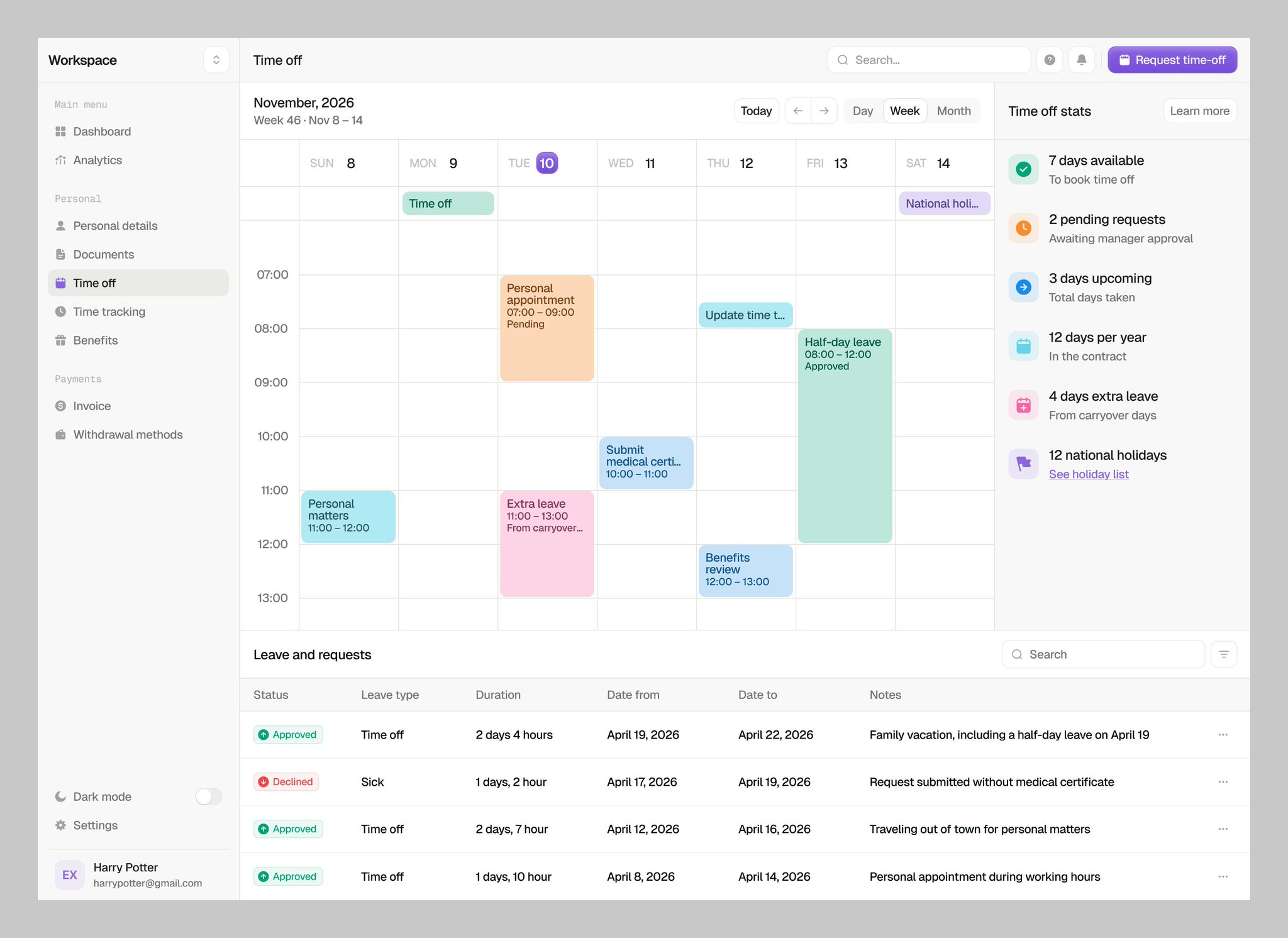Go to next week arrow

click(824, 111)
